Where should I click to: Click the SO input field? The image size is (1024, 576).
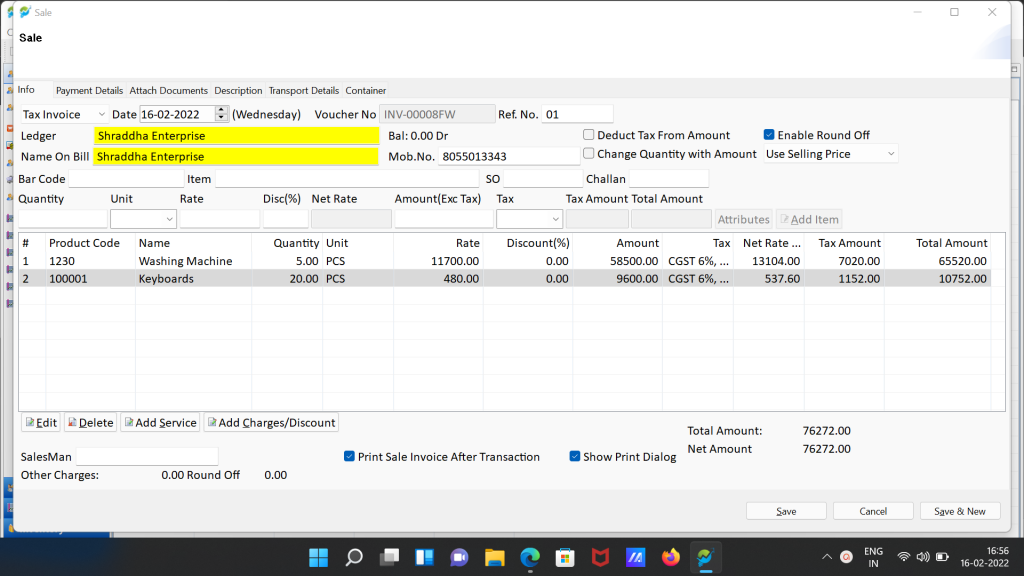pyautogui.click(x=543, y=179)
